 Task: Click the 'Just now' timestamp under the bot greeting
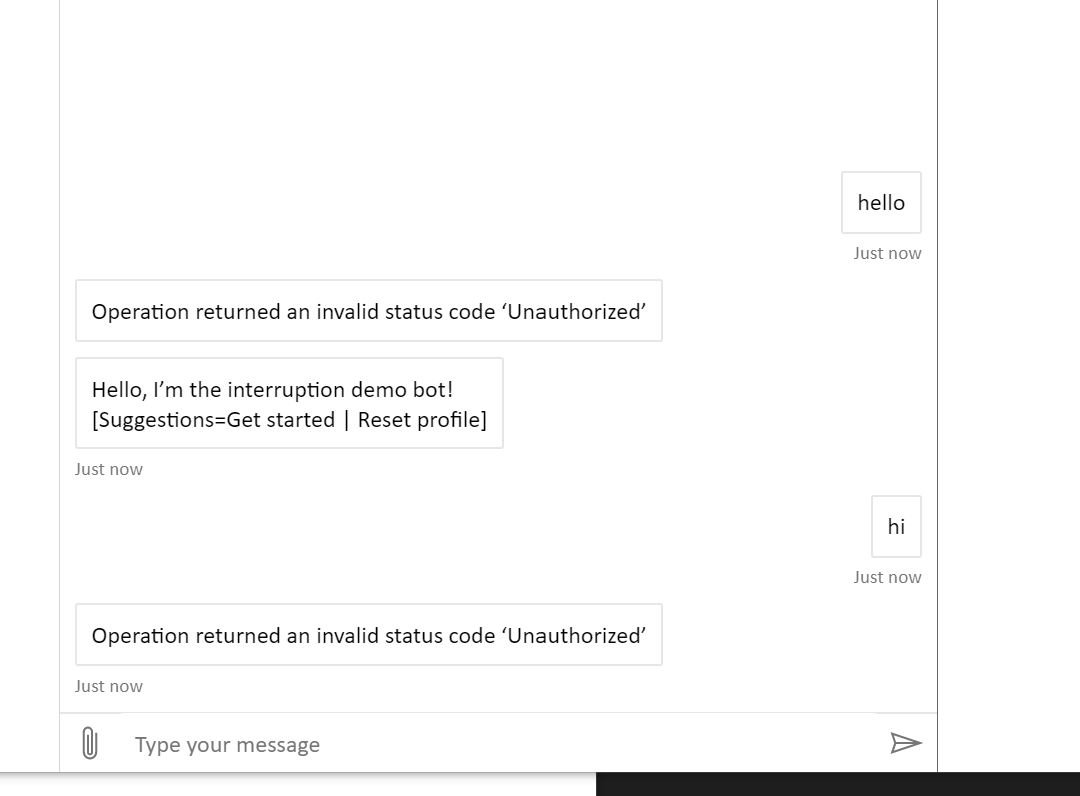click(108, 468)
